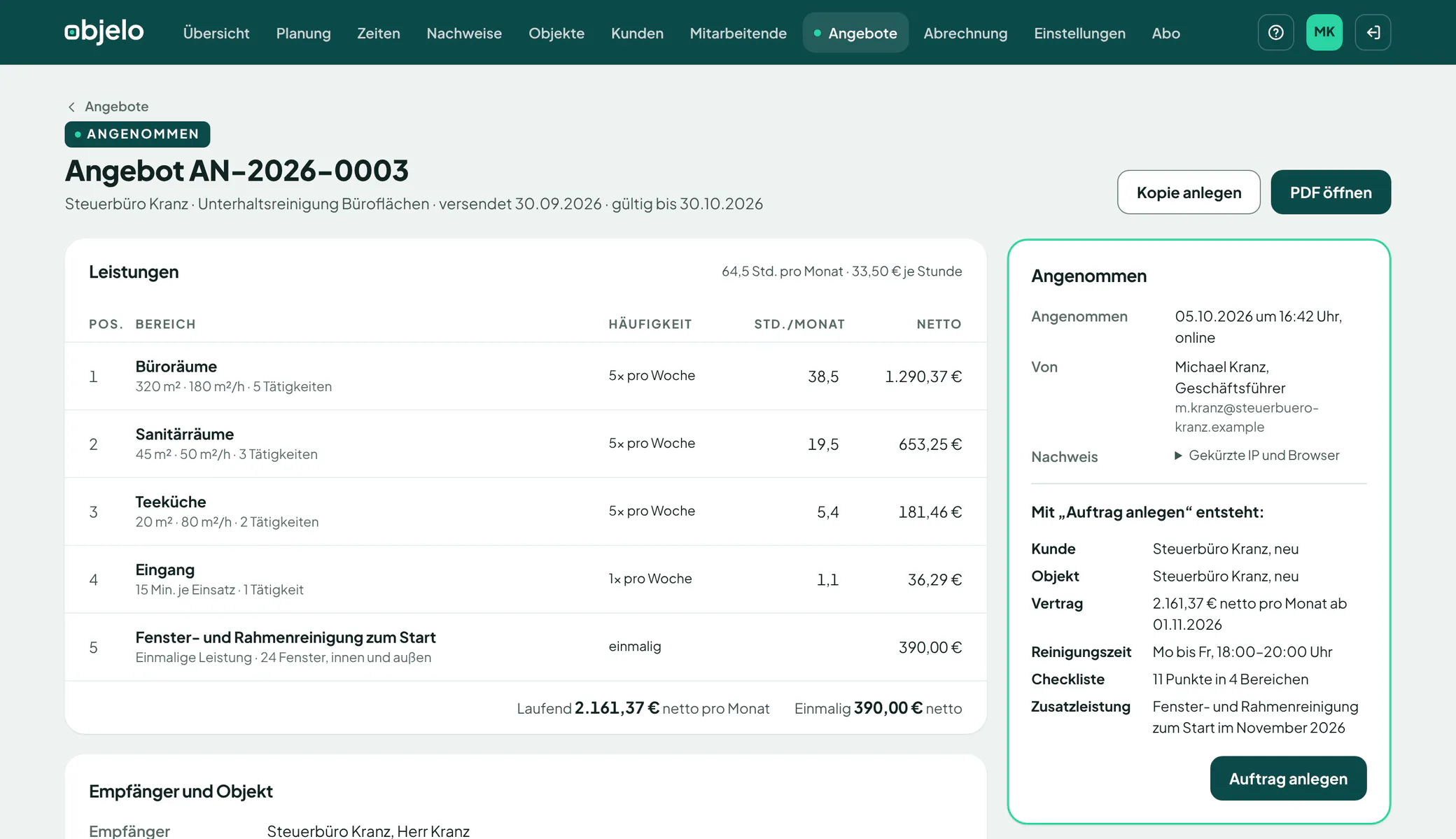Go to Nachweise section
Image resolution: width=1456 pixels, height=839 pixels.
[x=464, y=33]
